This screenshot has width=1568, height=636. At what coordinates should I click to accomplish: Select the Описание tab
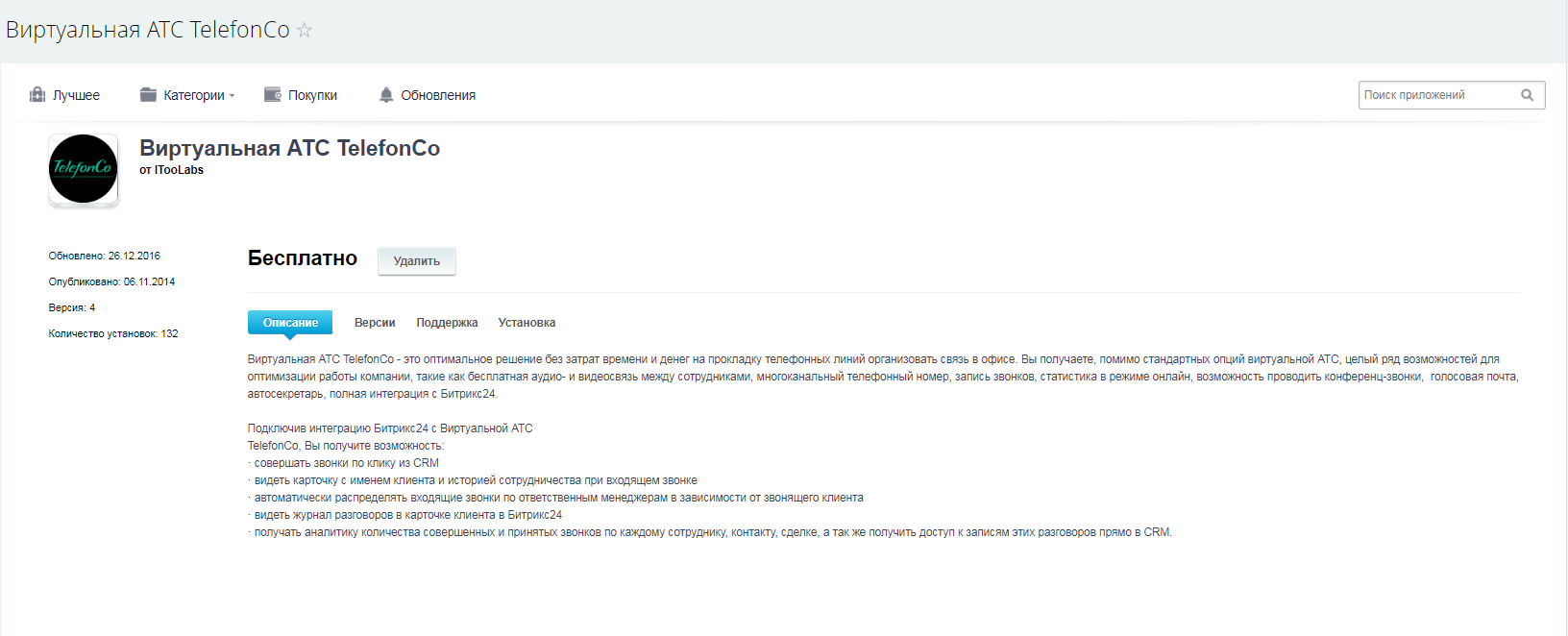click(x=290, y=323)
